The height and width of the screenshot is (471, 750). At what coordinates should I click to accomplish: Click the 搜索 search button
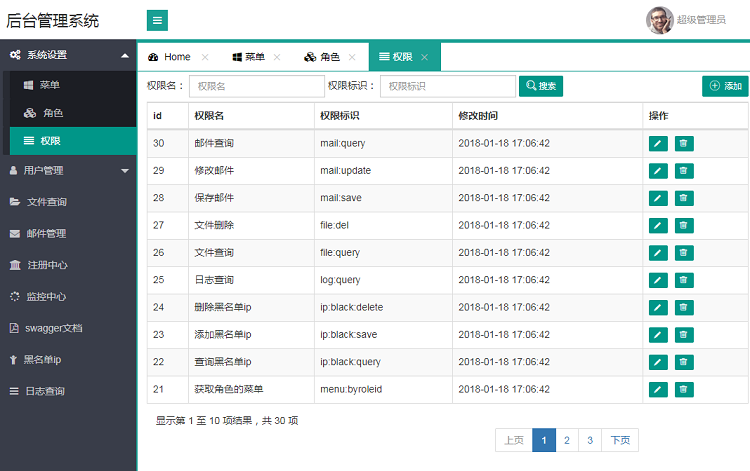click(541, 86)
